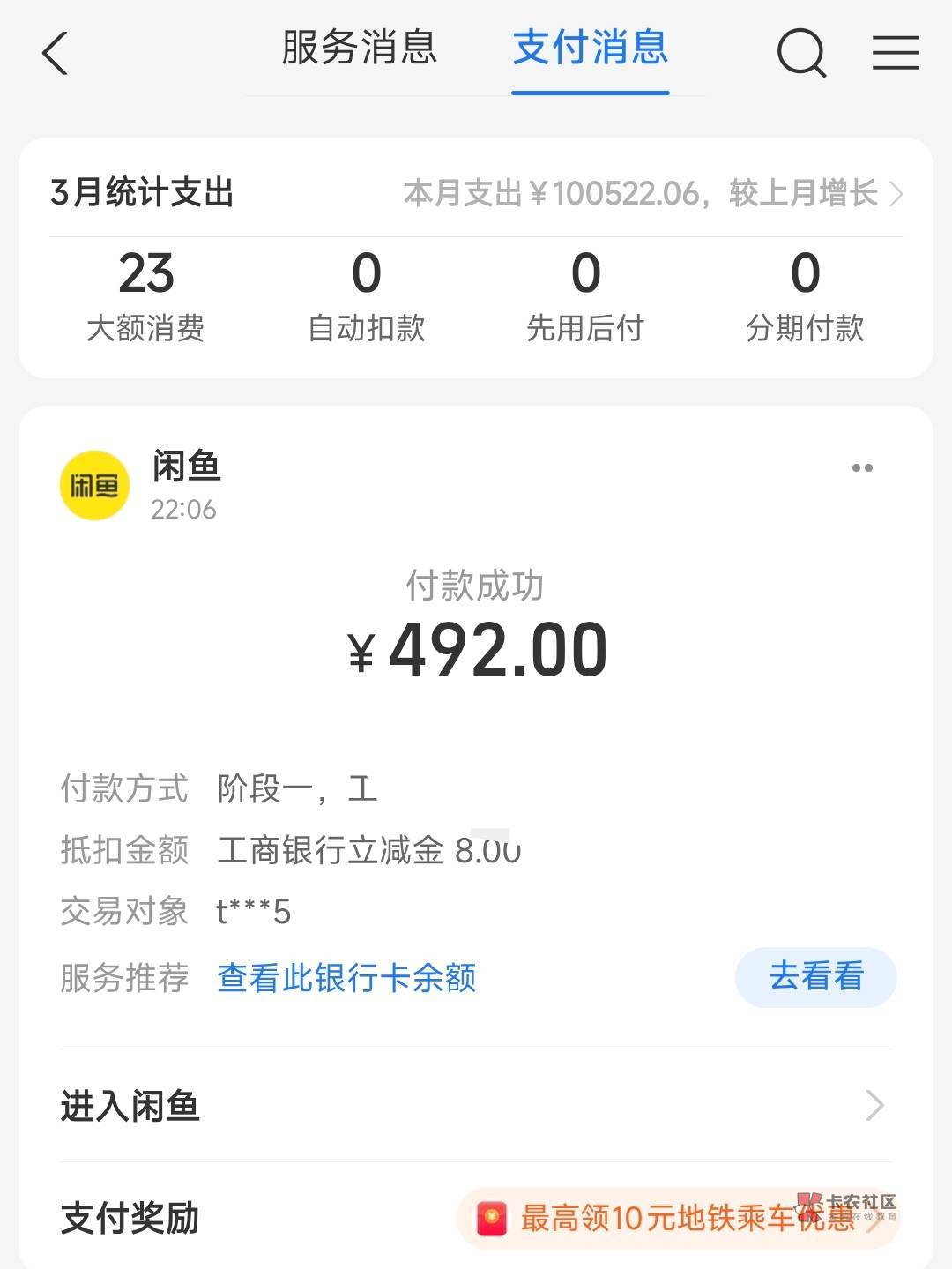The width and height of the screenshot is (952, 1269).
Task: Tap the back arrow icon
Action: 55,54
